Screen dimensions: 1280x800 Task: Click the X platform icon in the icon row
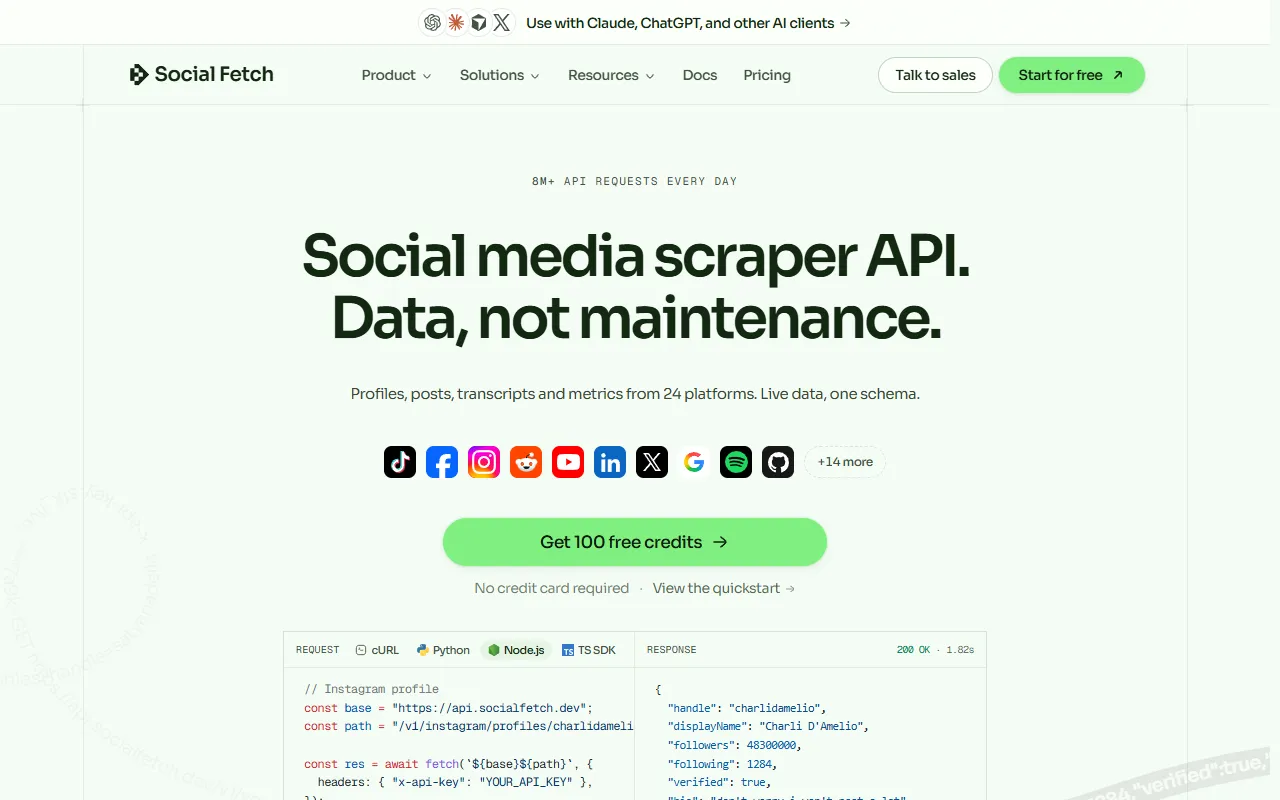(652, 462)
